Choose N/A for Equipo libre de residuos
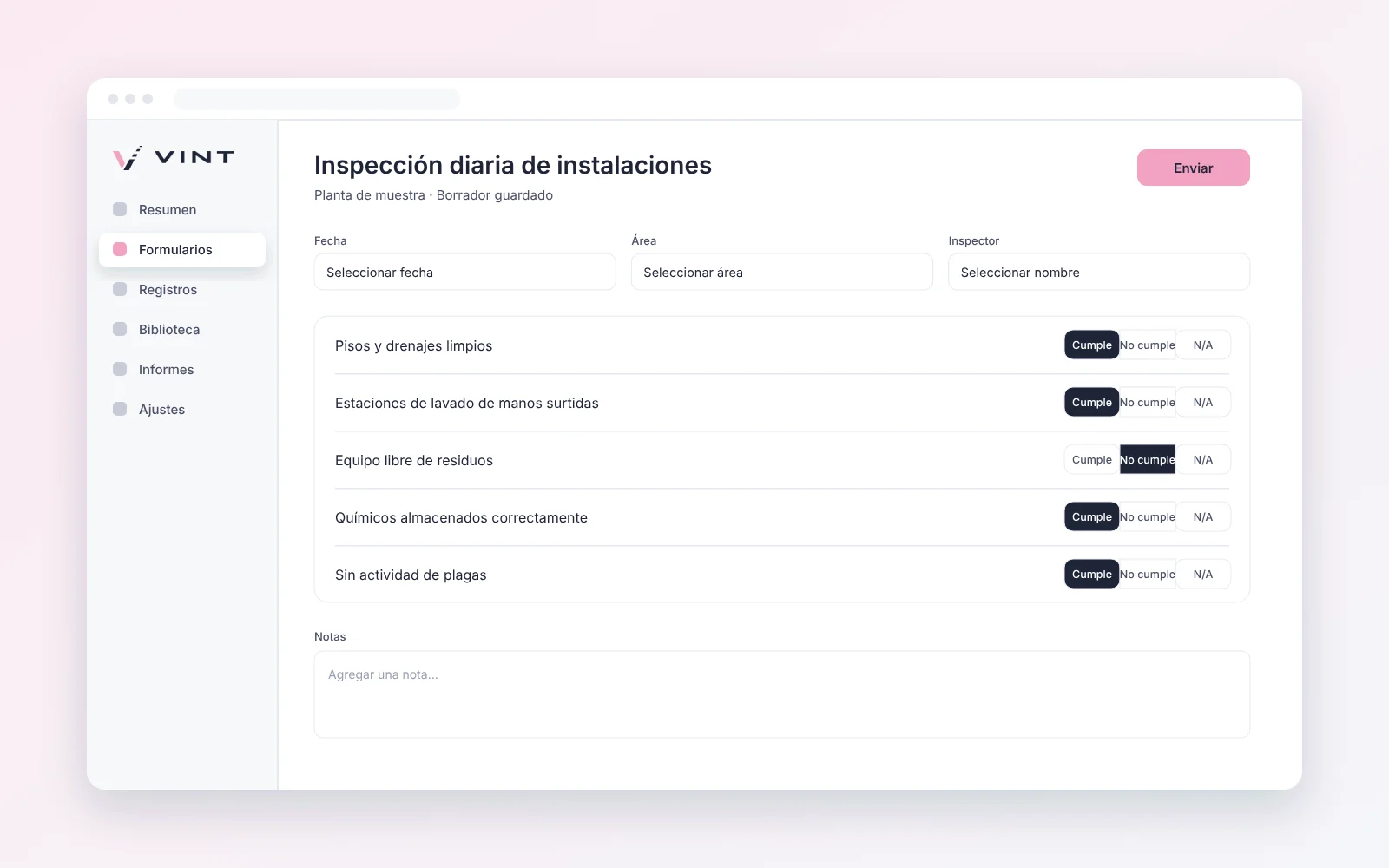The height and width of the screenshot is (868, 1389). click(1203, 459)
